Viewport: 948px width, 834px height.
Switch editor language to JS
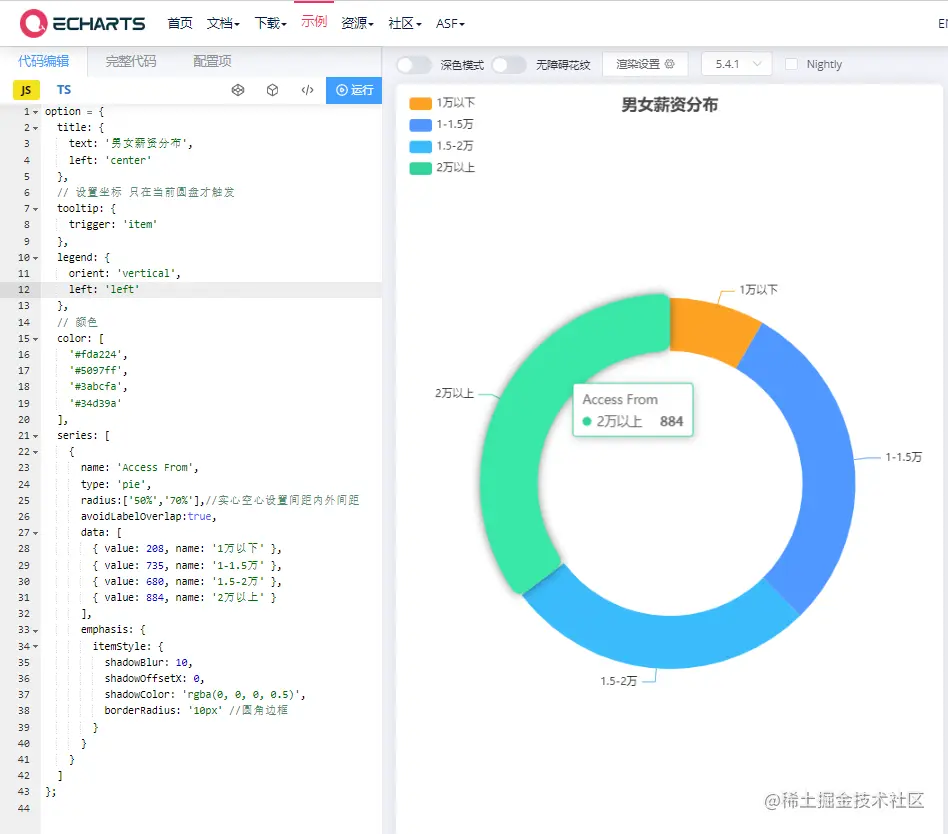pos(26,90)
